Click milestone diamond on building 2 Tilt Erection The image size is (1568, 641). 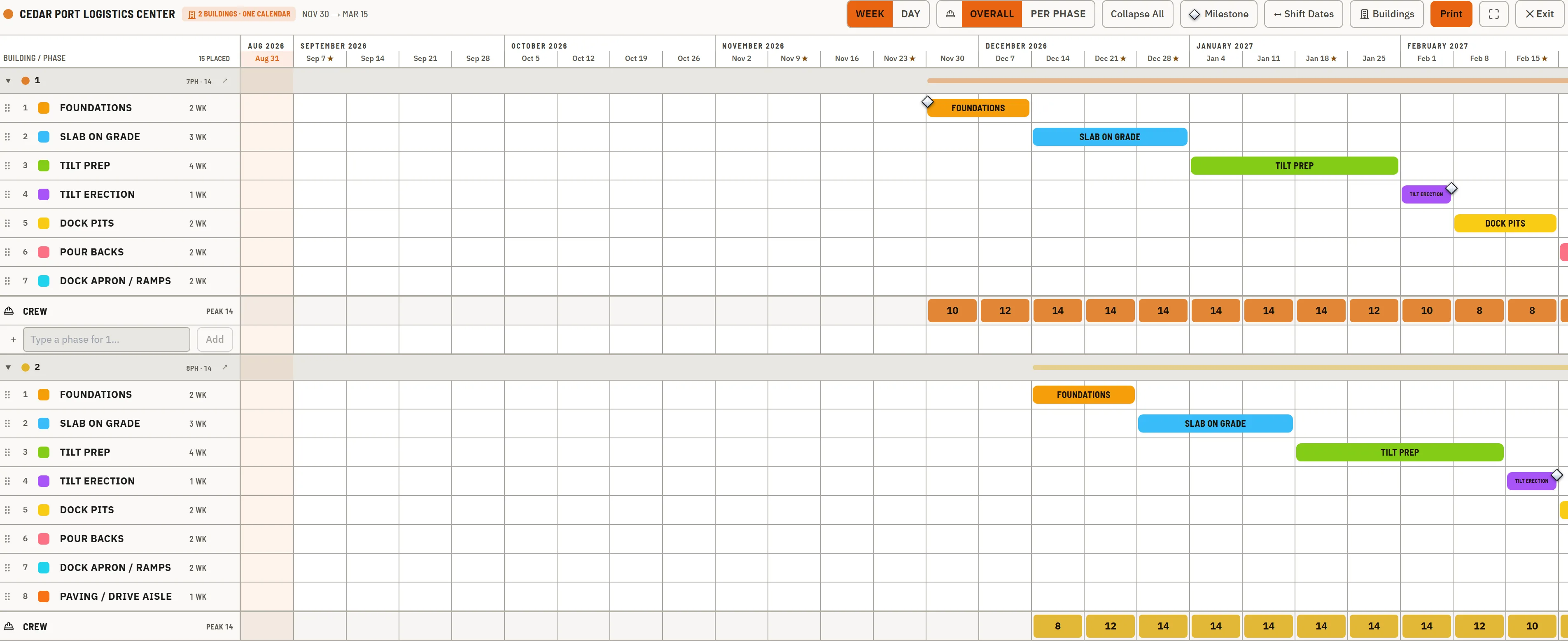(1556, 475)
